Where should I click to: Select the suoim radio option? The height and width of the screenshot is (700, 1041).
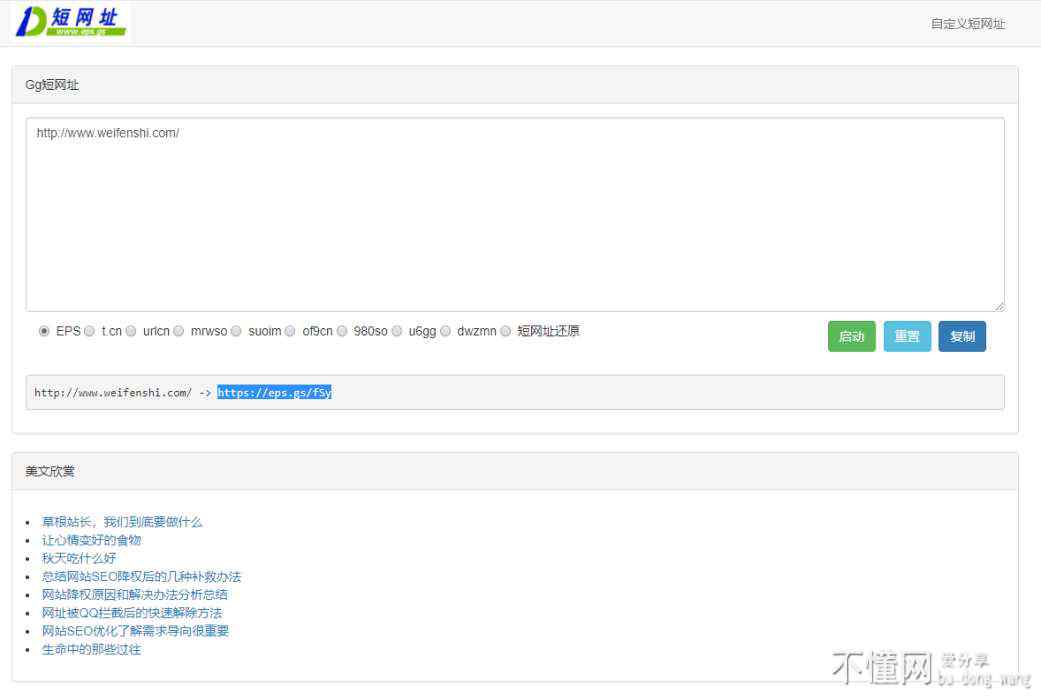236,331
